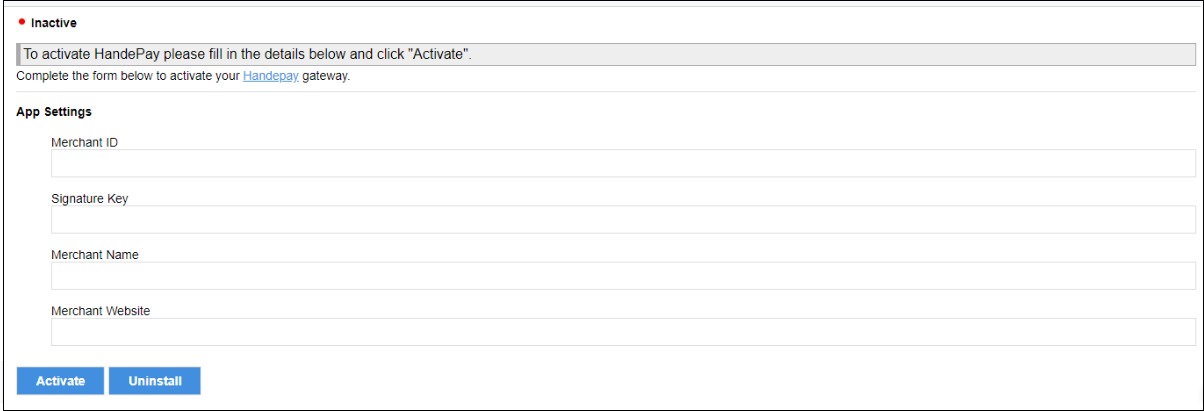Click the App Settings heading

click(x=54, y=112)
